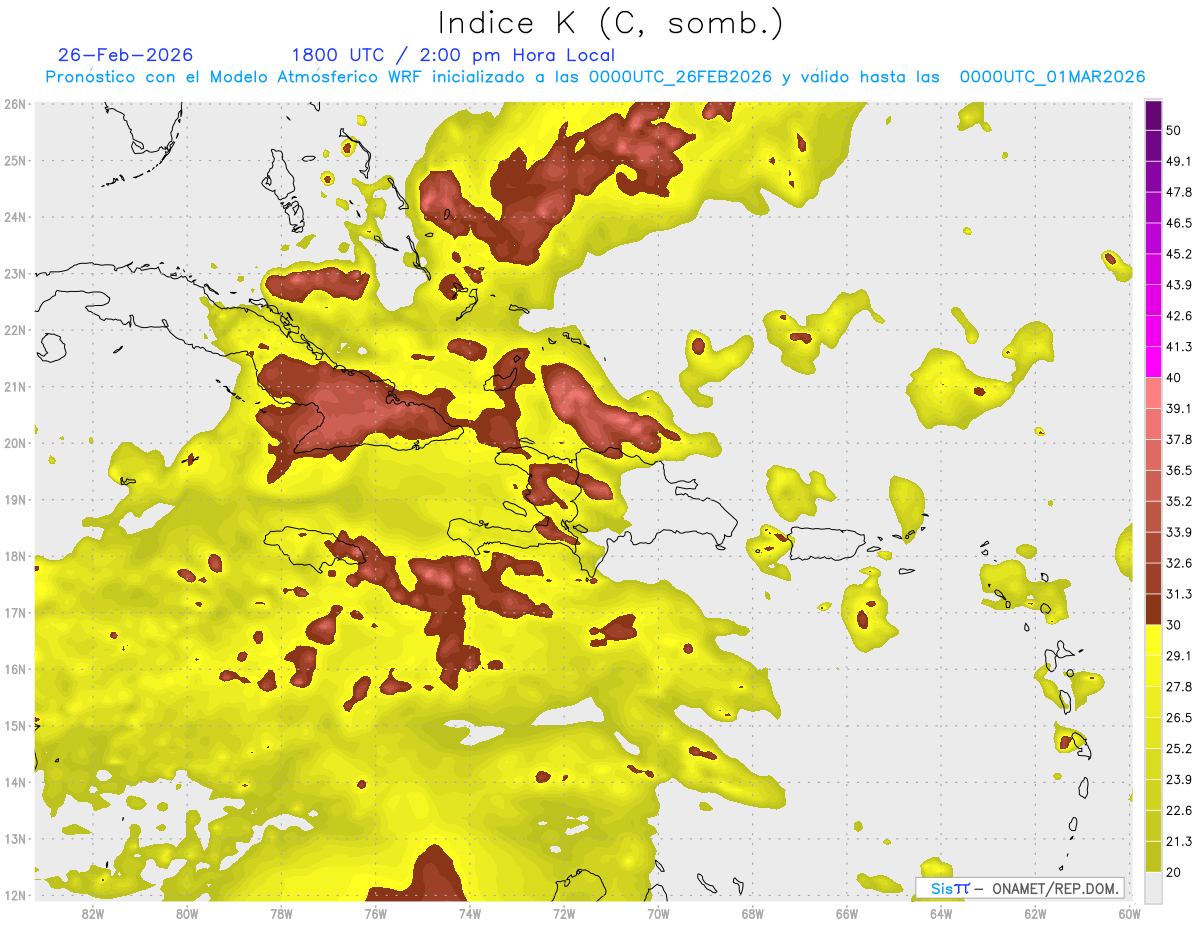Click the color bar value '26.5'

1179,717
